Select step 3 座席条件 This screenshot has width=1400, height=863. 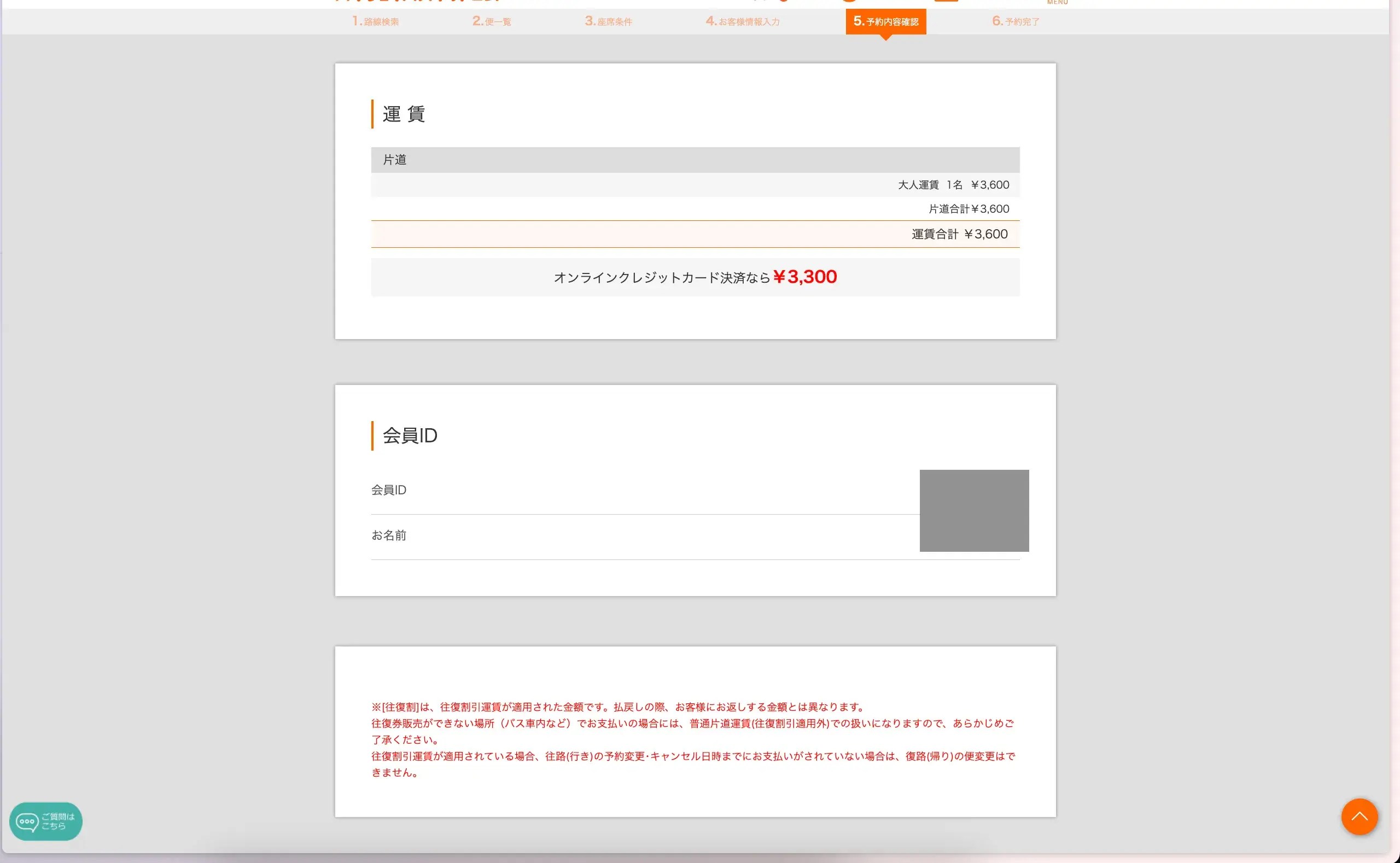[608, 22]
